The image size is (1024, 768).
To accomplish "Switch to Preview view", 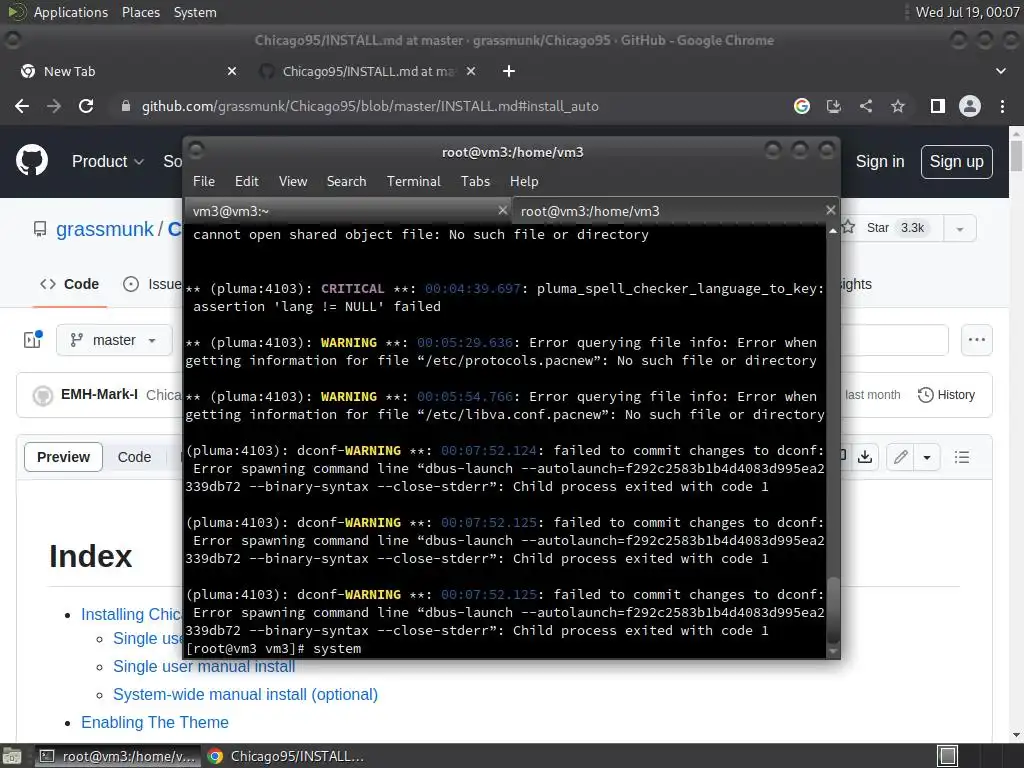I will pyautogui.click(x=63, y=457).
